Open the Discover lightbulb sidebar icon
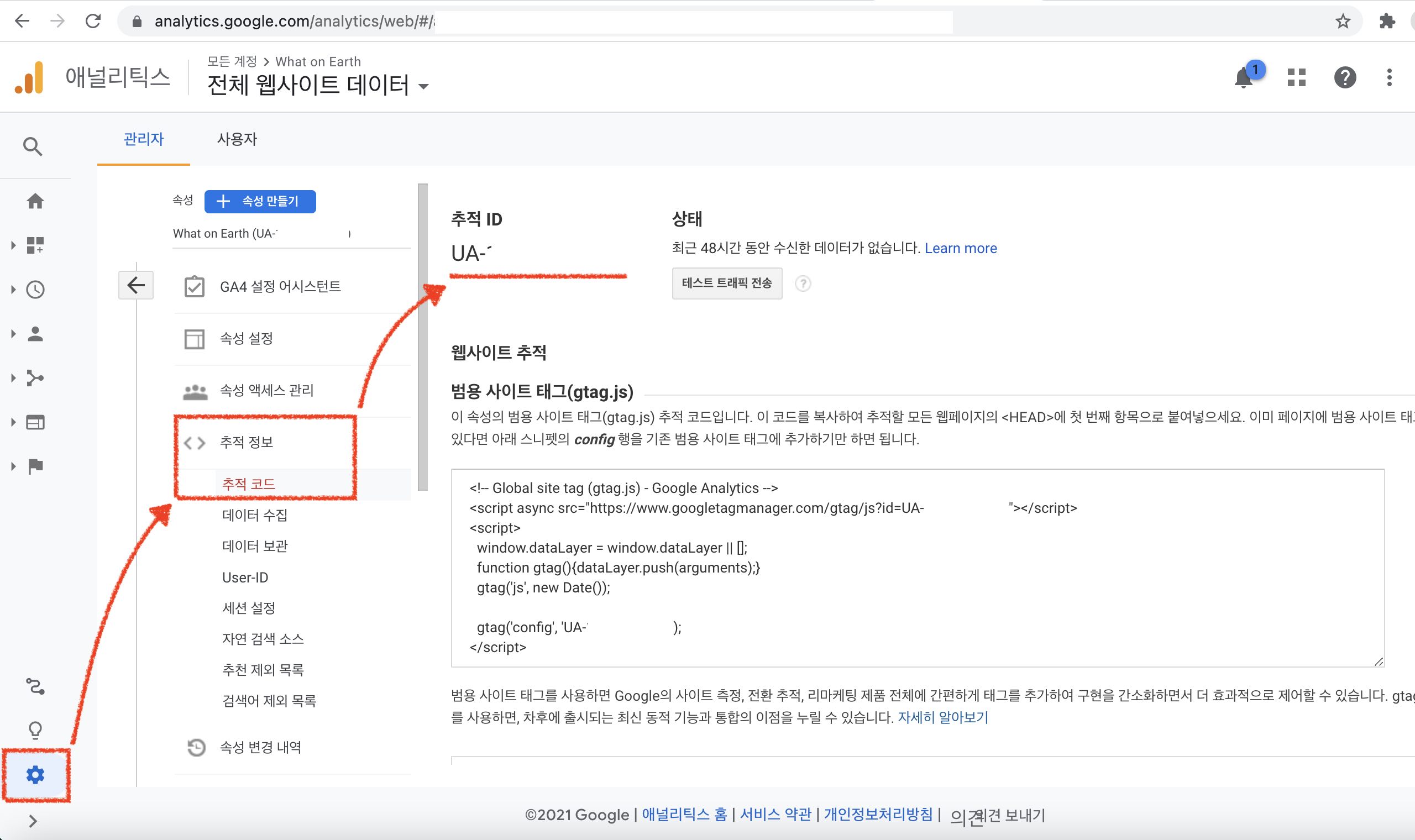 (x=35, y=730)
